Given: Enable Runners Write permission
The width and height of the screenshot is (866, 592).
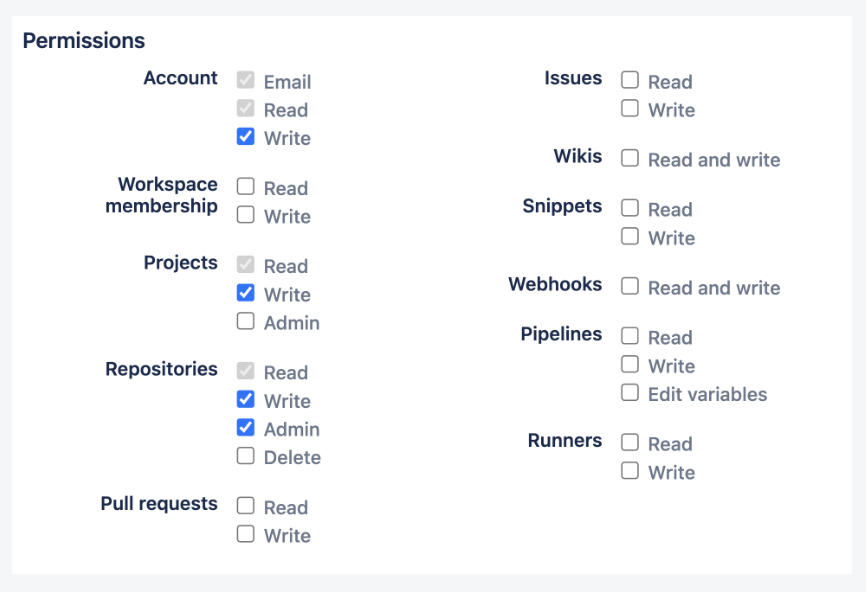Looking at the screenshot, I should pos(629,471).
